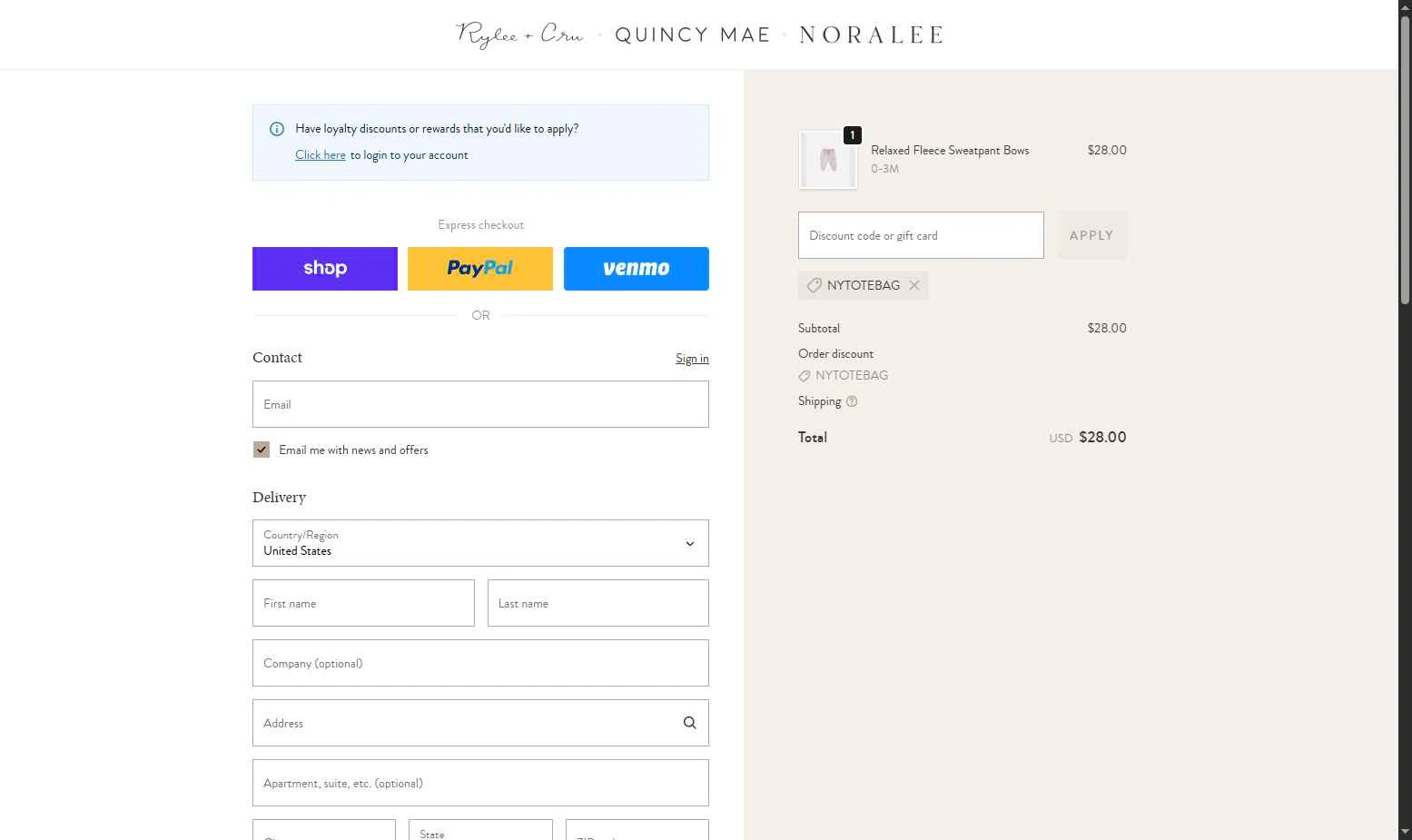Click the page vertical scrollbar
The image size is (1412, 840).
[x=1405, y=160]
